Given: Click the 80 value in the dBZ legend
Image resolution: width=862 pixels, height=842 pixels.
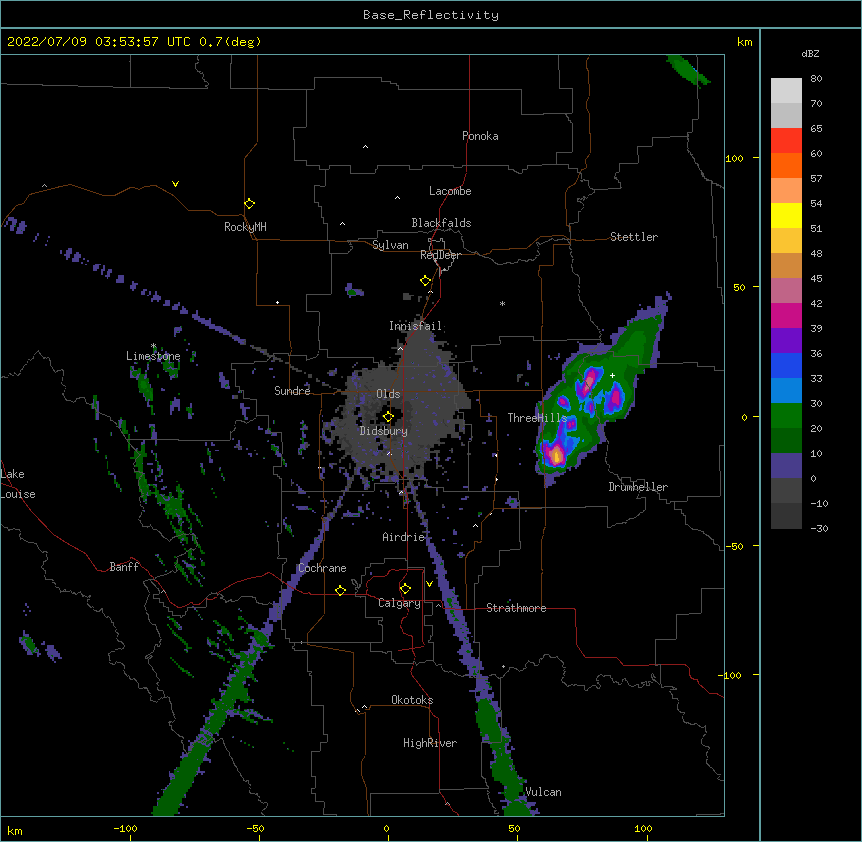Looking at the screenshot, I should (x=816, y=79).
